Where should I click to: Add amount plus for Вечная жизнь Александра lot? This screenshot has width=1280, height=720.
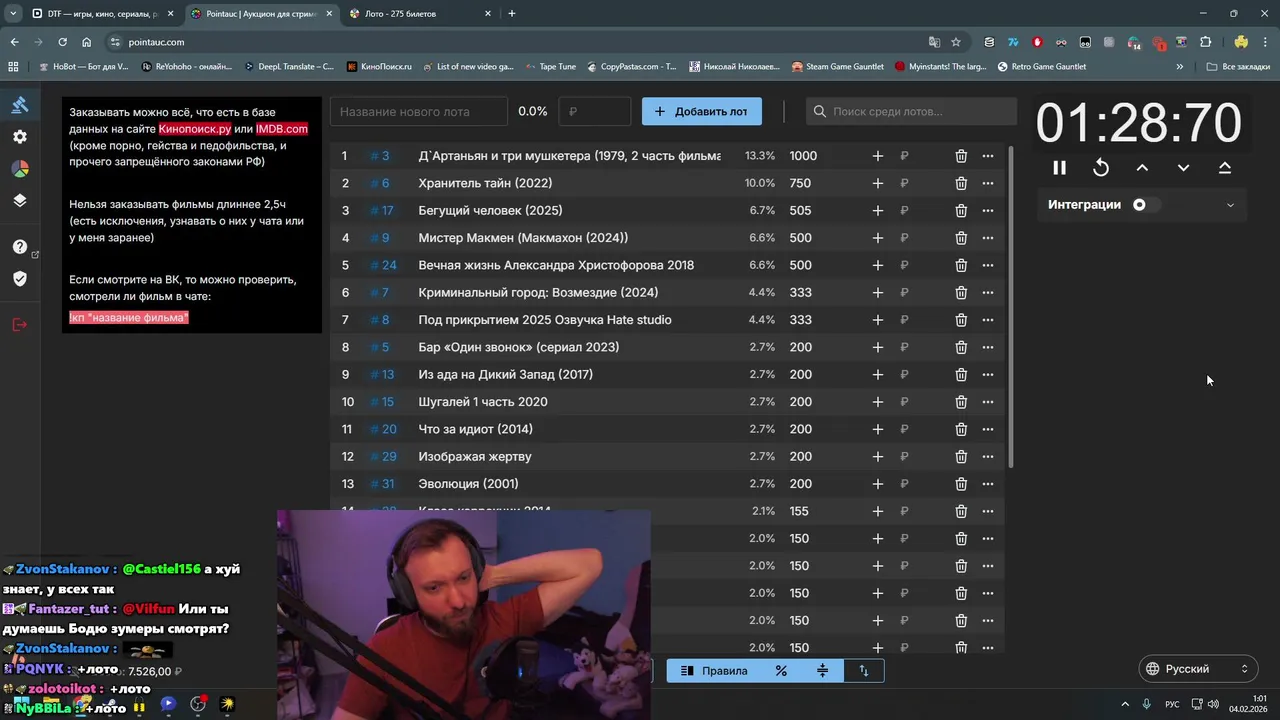(x=878, y=265)
